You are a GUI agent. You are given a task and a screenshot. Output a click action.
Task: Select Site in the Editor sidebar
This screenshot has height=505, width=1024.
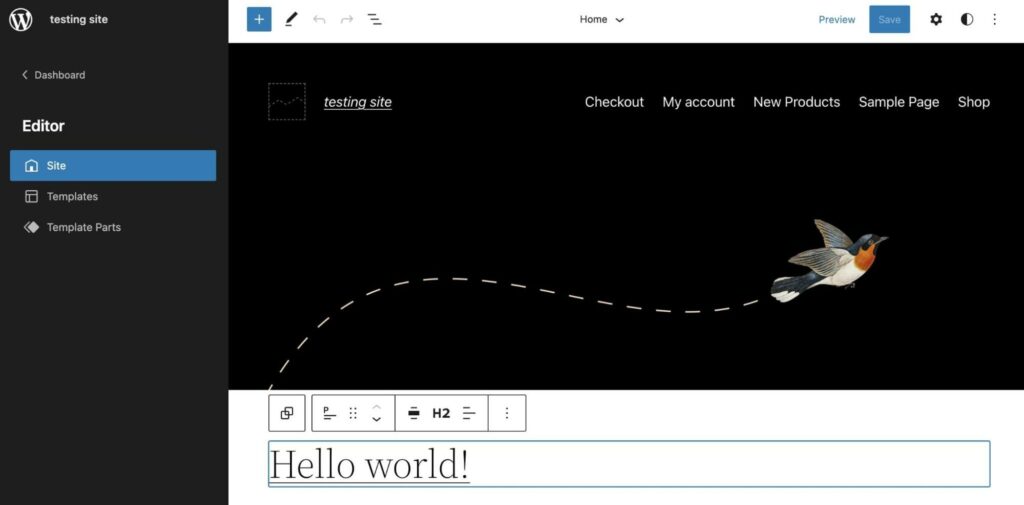click(113, 166)
